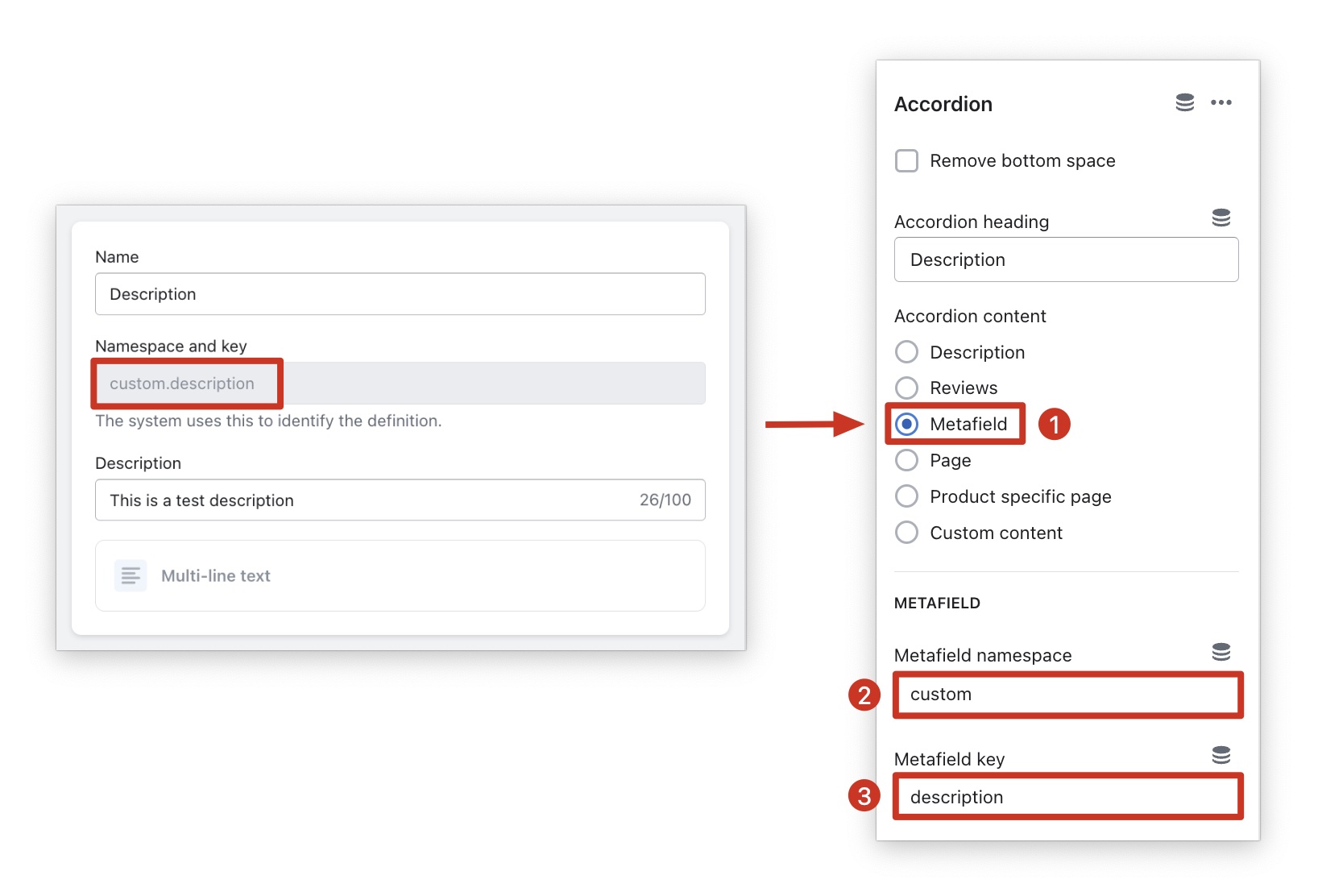This screenshot has width=1318, height=896.
Task: Enable the Remove bottom space checkbox
Action: click(906, 160)
